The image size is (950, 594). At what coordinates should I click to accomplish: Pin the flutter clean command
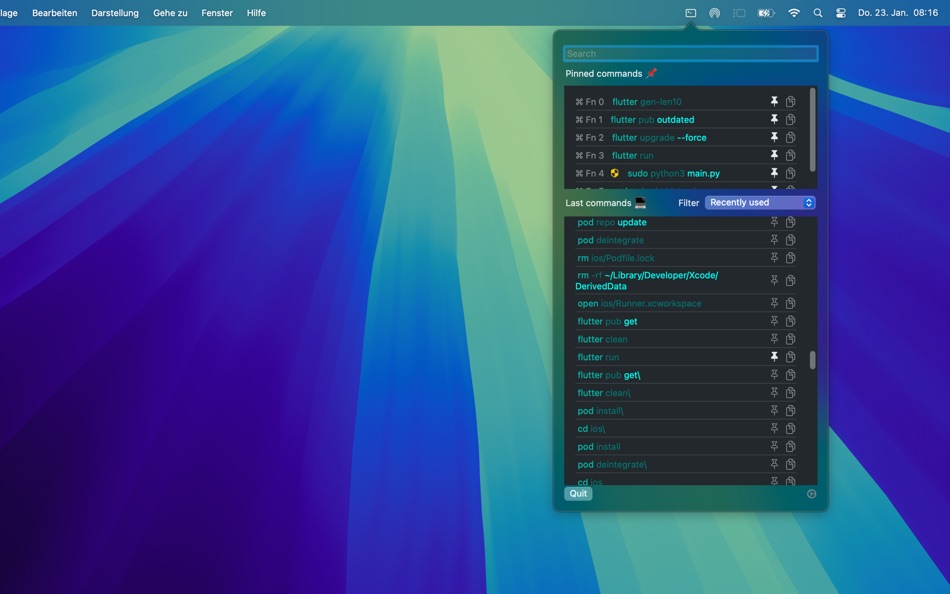774,339
